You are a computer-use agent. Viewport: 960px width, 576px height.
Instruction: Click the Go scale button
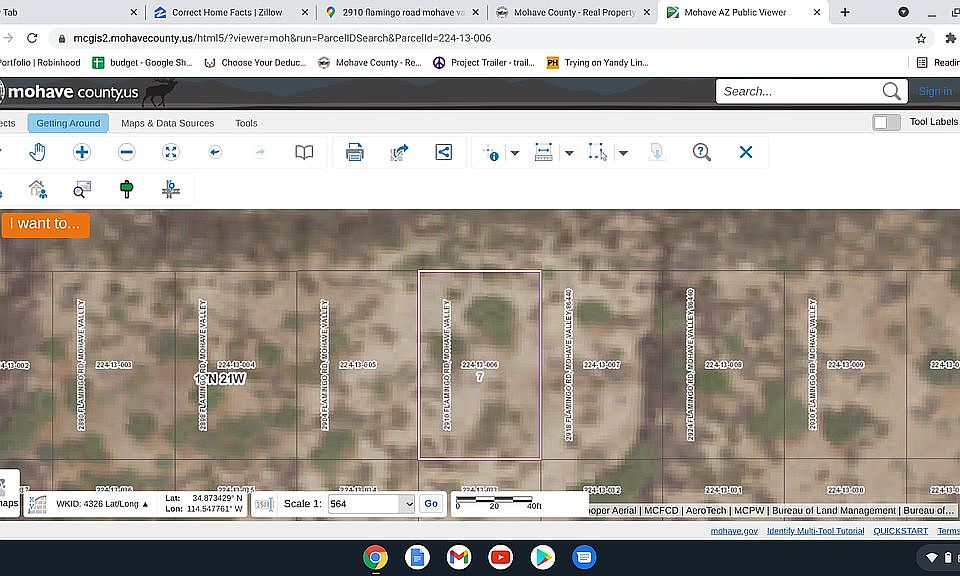click(x=431, y=504)
